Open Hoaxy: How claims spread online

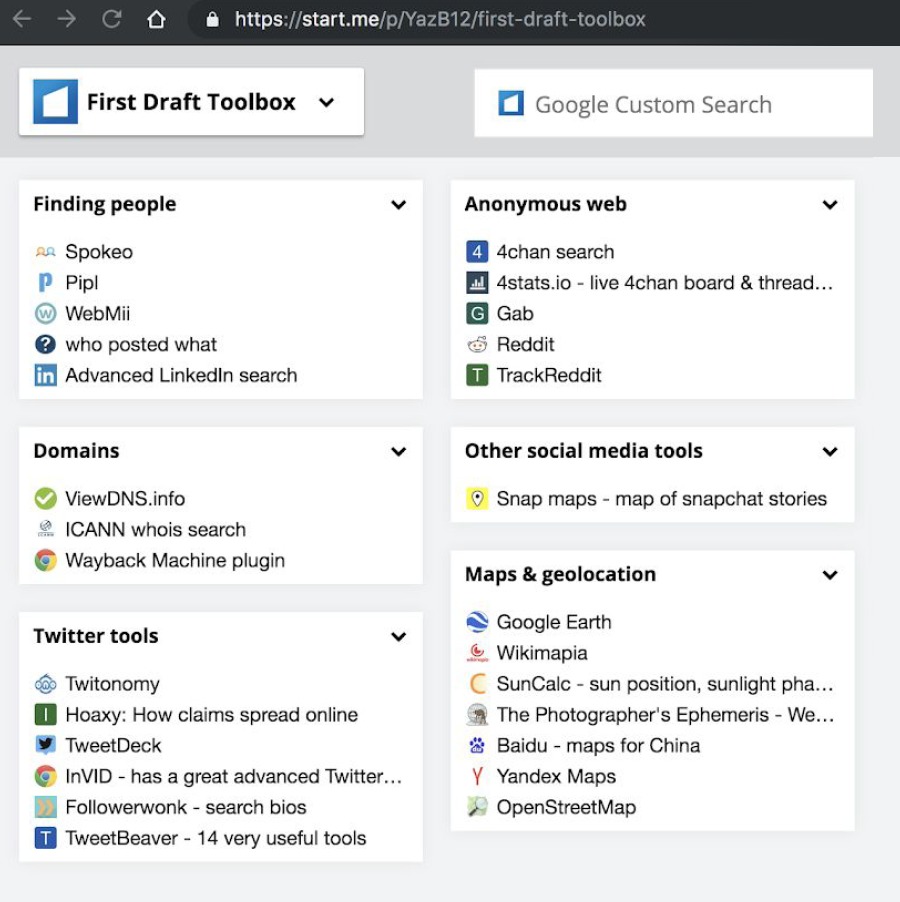pyautogui.click(x=211, y=715)
